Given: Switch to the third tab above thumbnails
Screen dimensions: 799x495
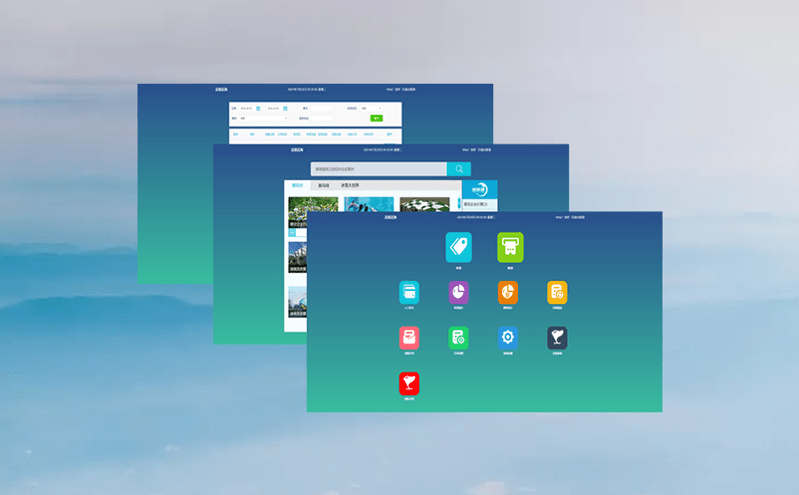Looking at the screenshot, I should tap(350, 185).
